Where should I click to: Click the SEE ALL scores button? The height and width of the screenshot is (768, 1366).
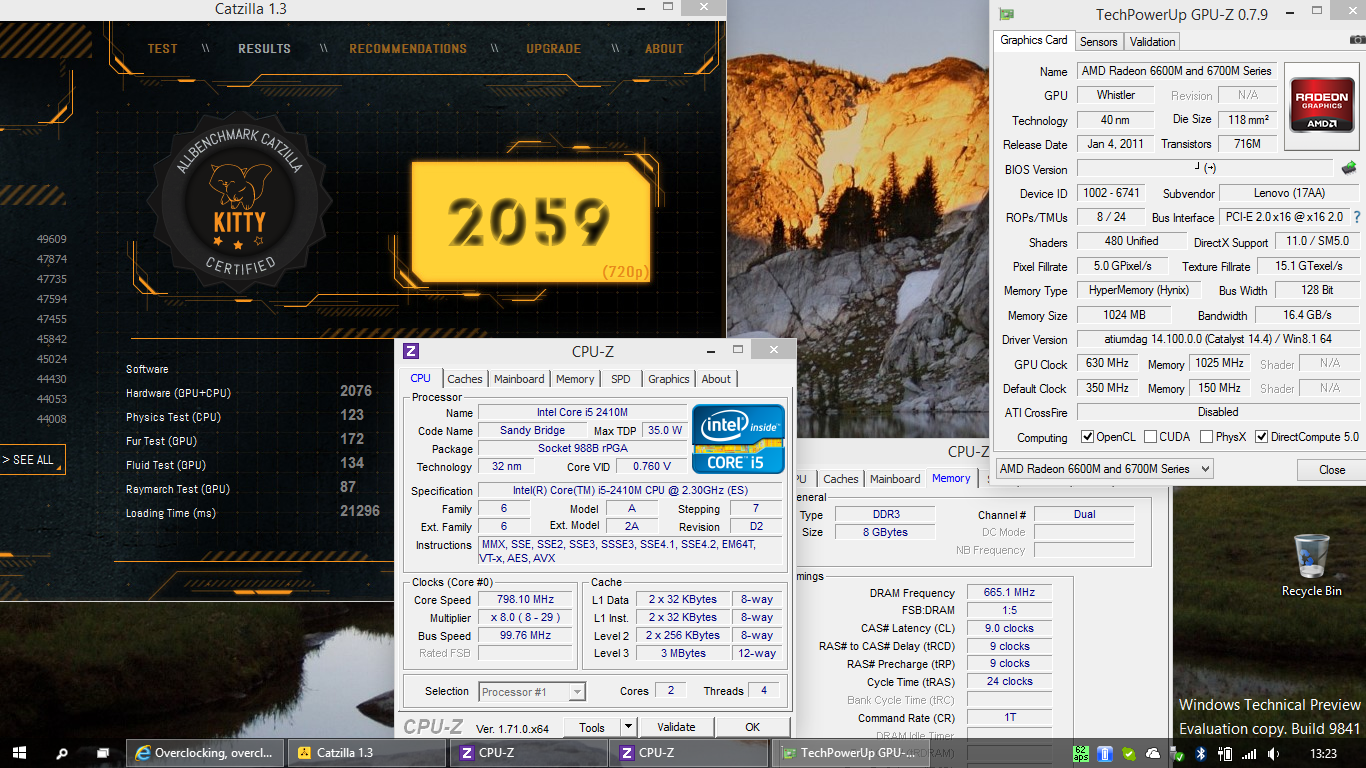(32, 460)
